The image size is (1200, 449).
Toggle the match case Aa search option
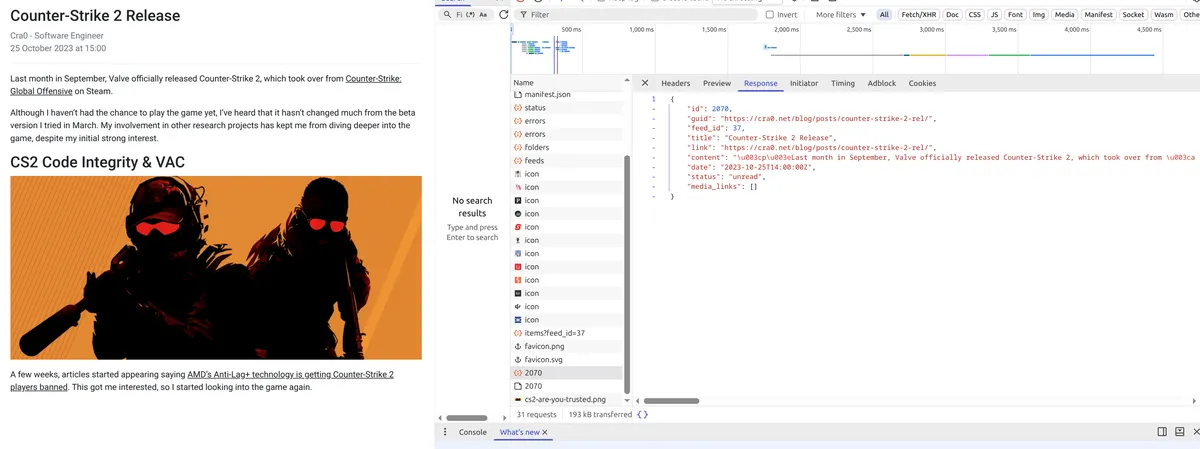click(x=484, y=15)
